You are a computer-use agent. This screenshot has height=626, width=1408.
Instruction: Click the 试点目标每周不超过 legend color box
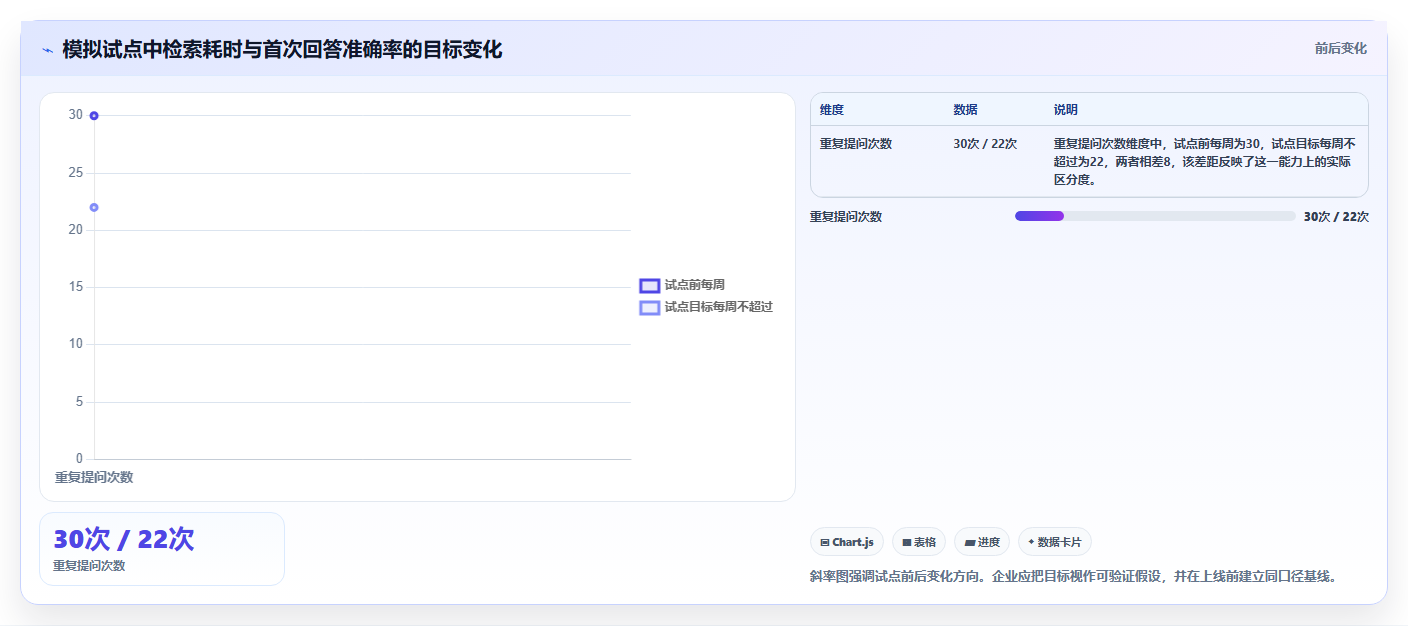tap(650, 308)
